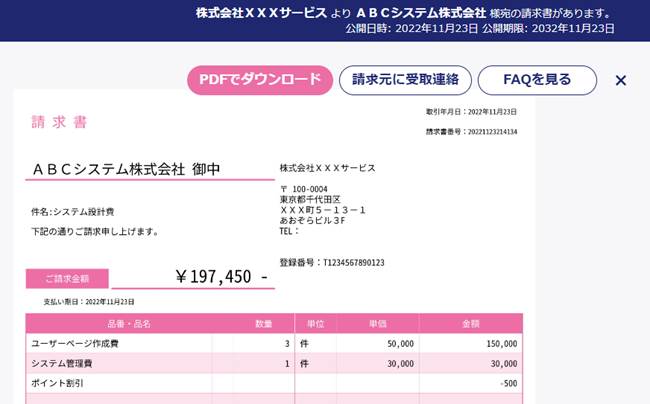Click the 数量 column header
Image resolution: width=650 pixels, height=404 pixels.
(x=264, y=324)
